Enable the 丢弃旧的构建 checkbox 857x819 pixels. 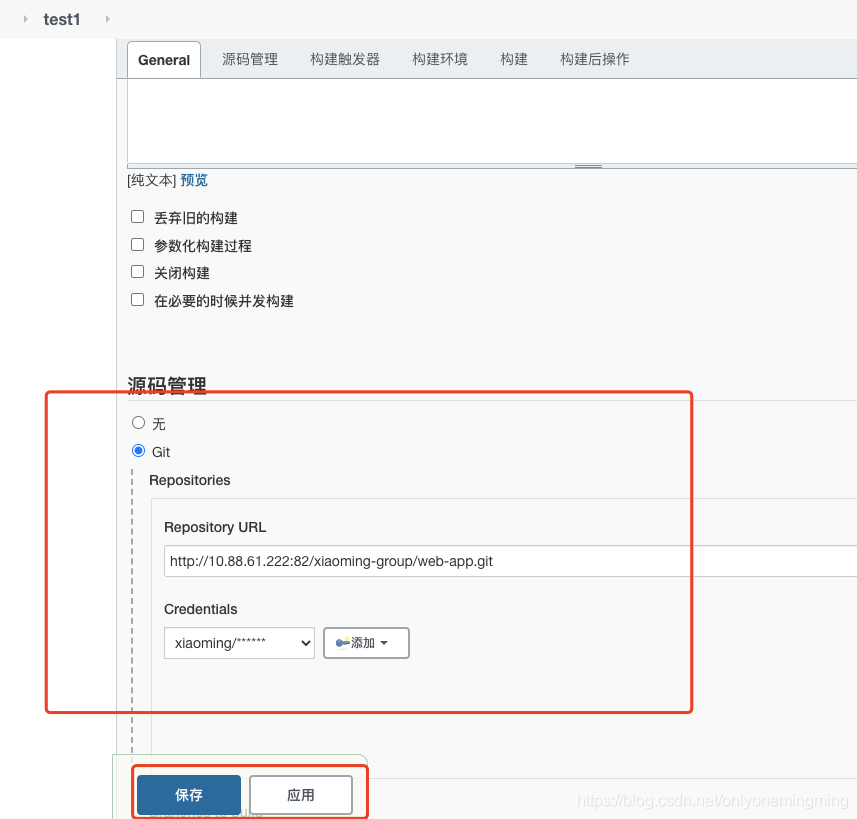pos(138,217)
